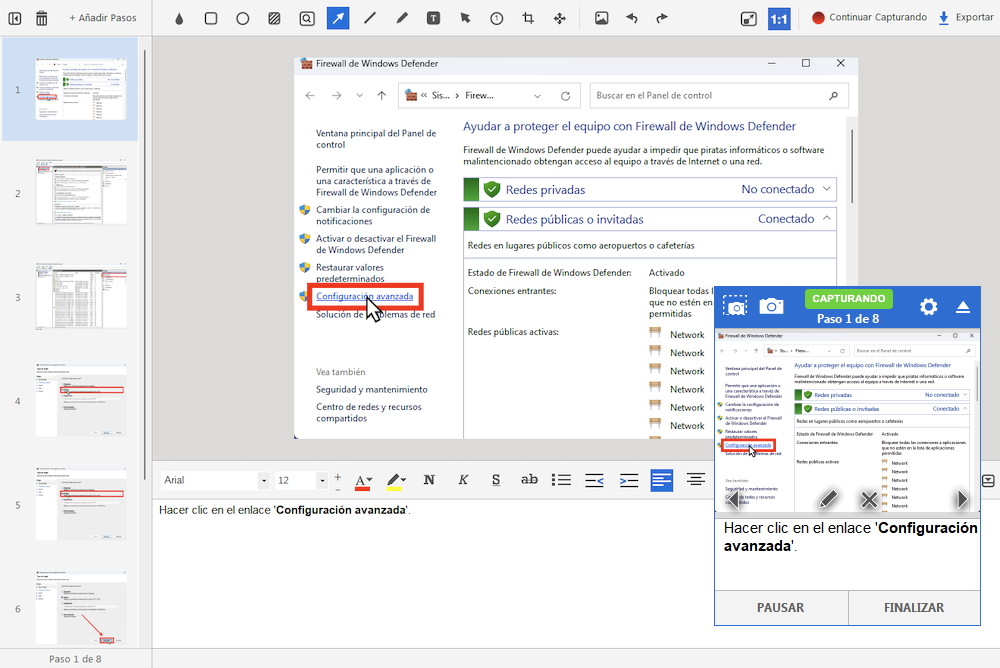Center align description text

[696, 480]
